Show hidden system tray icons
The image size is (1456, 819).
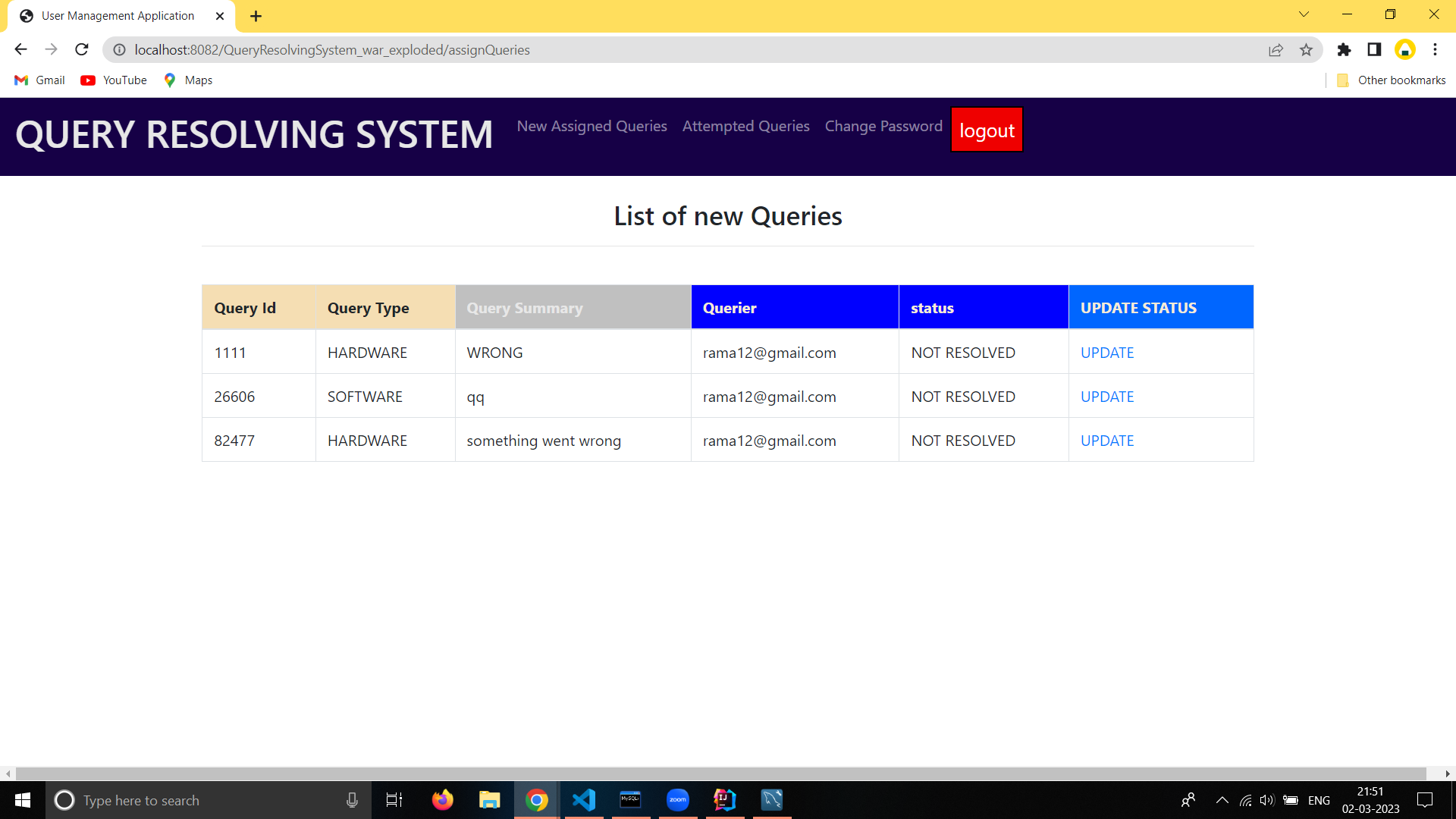1222,800
